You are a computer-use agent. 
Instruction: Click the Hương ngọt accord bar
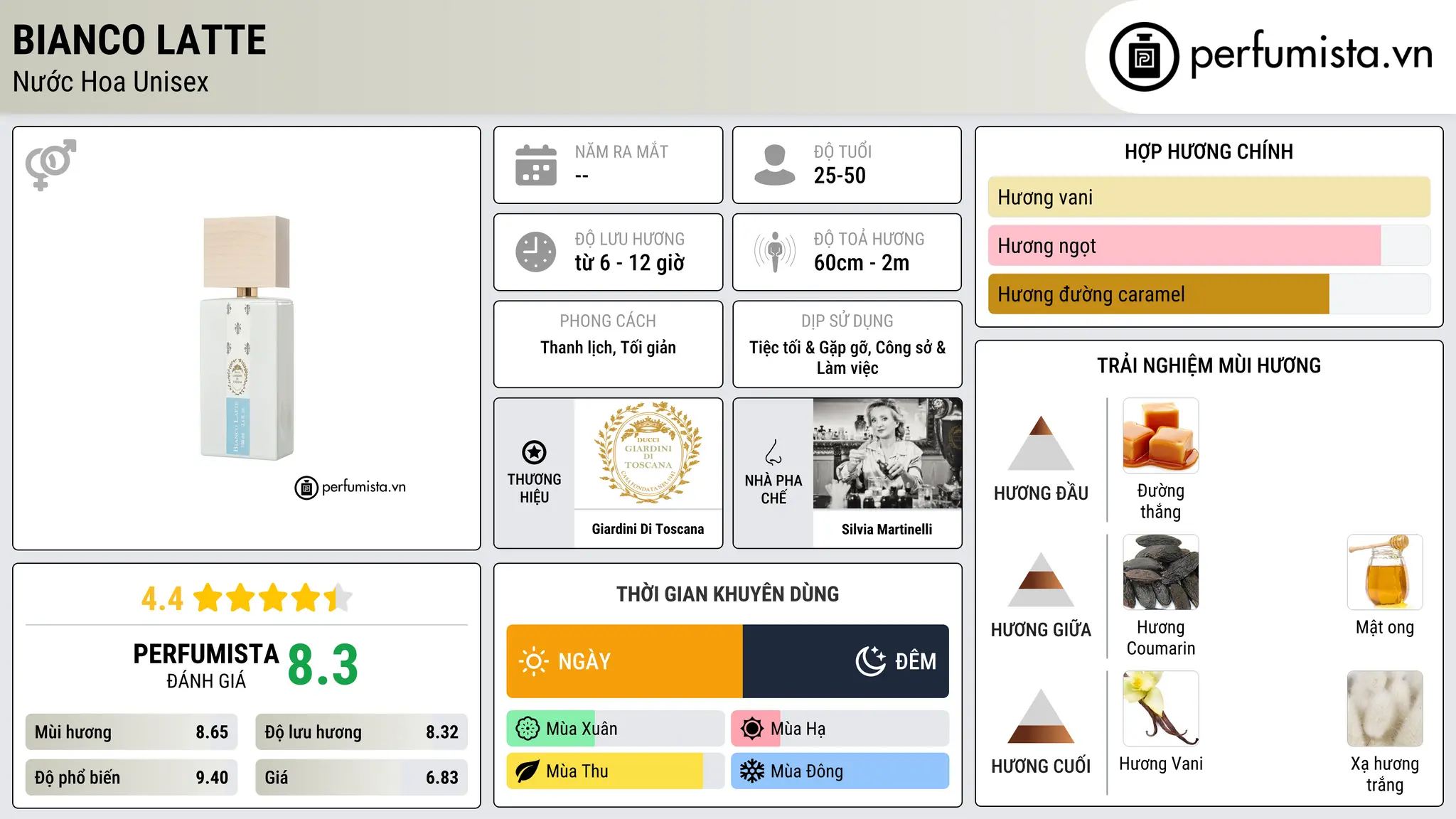(1209, 245)
